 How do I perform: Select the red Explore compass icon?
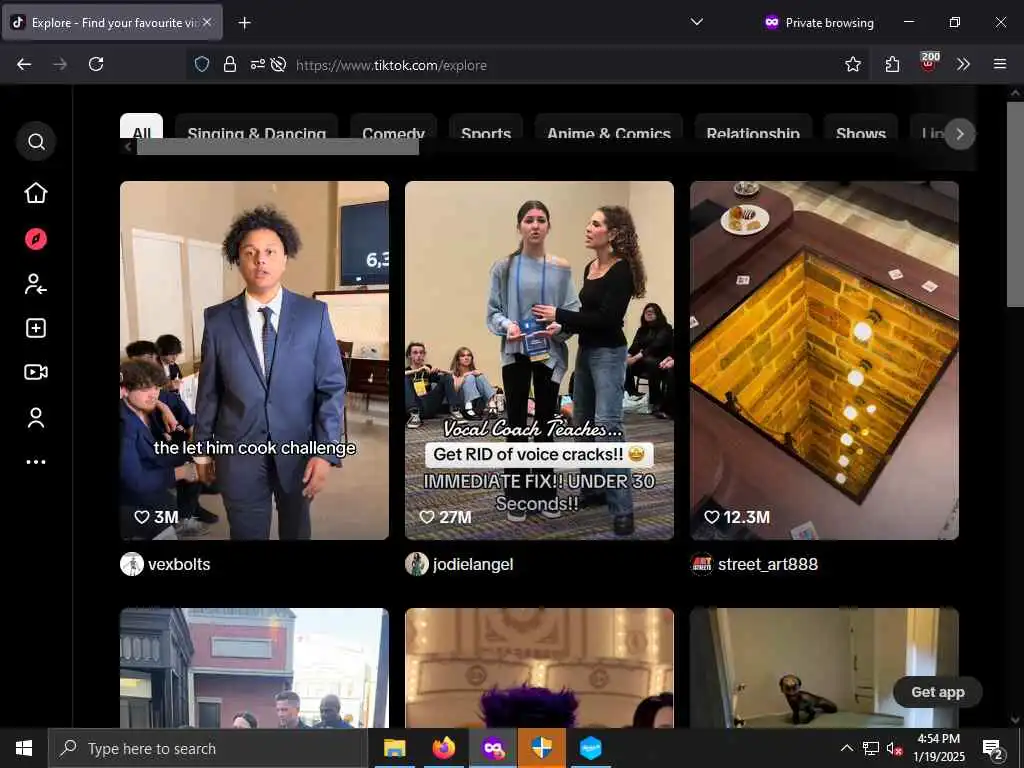(36, 239)
